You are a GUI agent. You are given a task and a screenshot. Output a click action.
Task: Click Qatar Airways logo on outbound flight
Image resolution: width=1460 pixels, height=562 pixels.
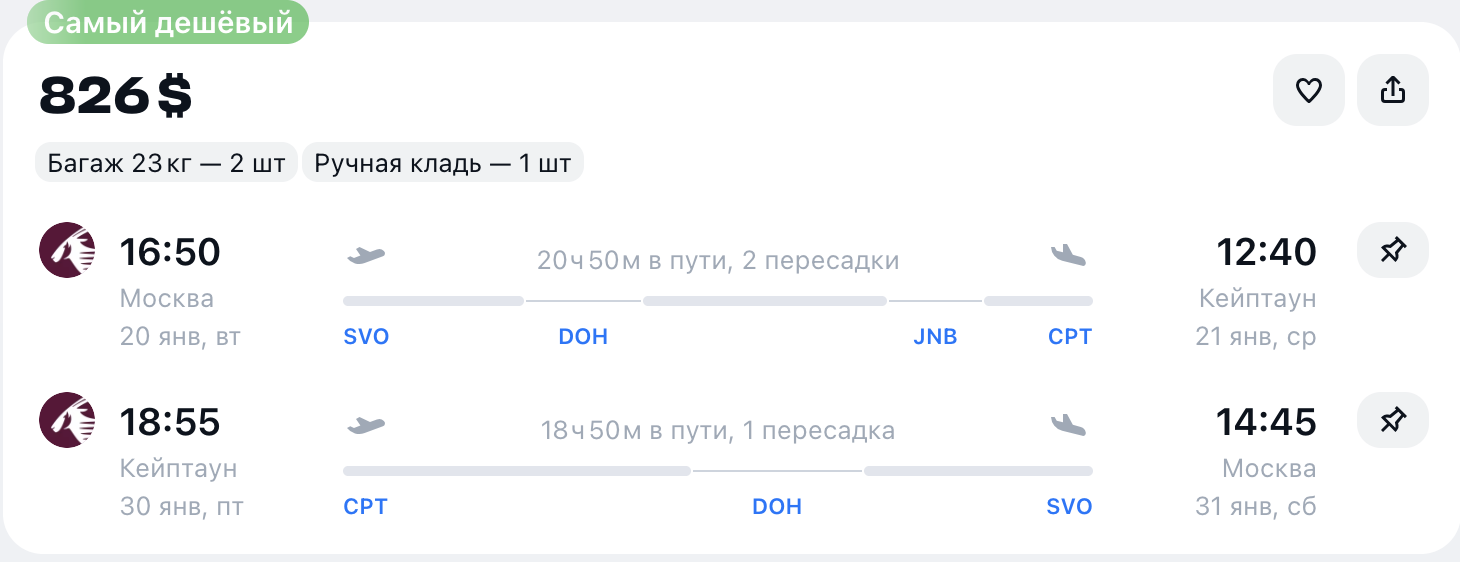click(x=67, y=250)
